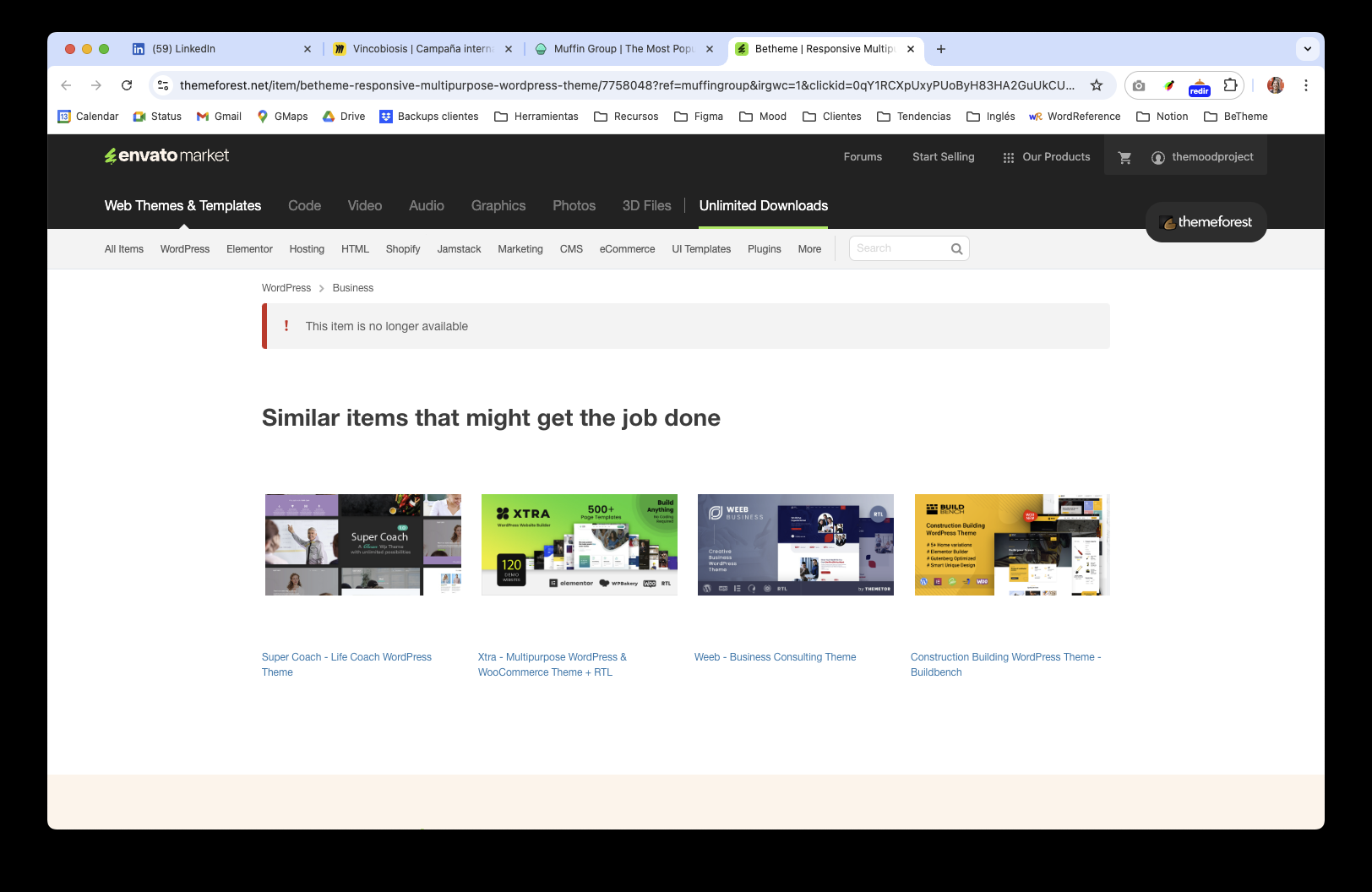Click the WordPress breadcrumb link
This screenshot has height=892, width=1372.
(x=286, y=288)
